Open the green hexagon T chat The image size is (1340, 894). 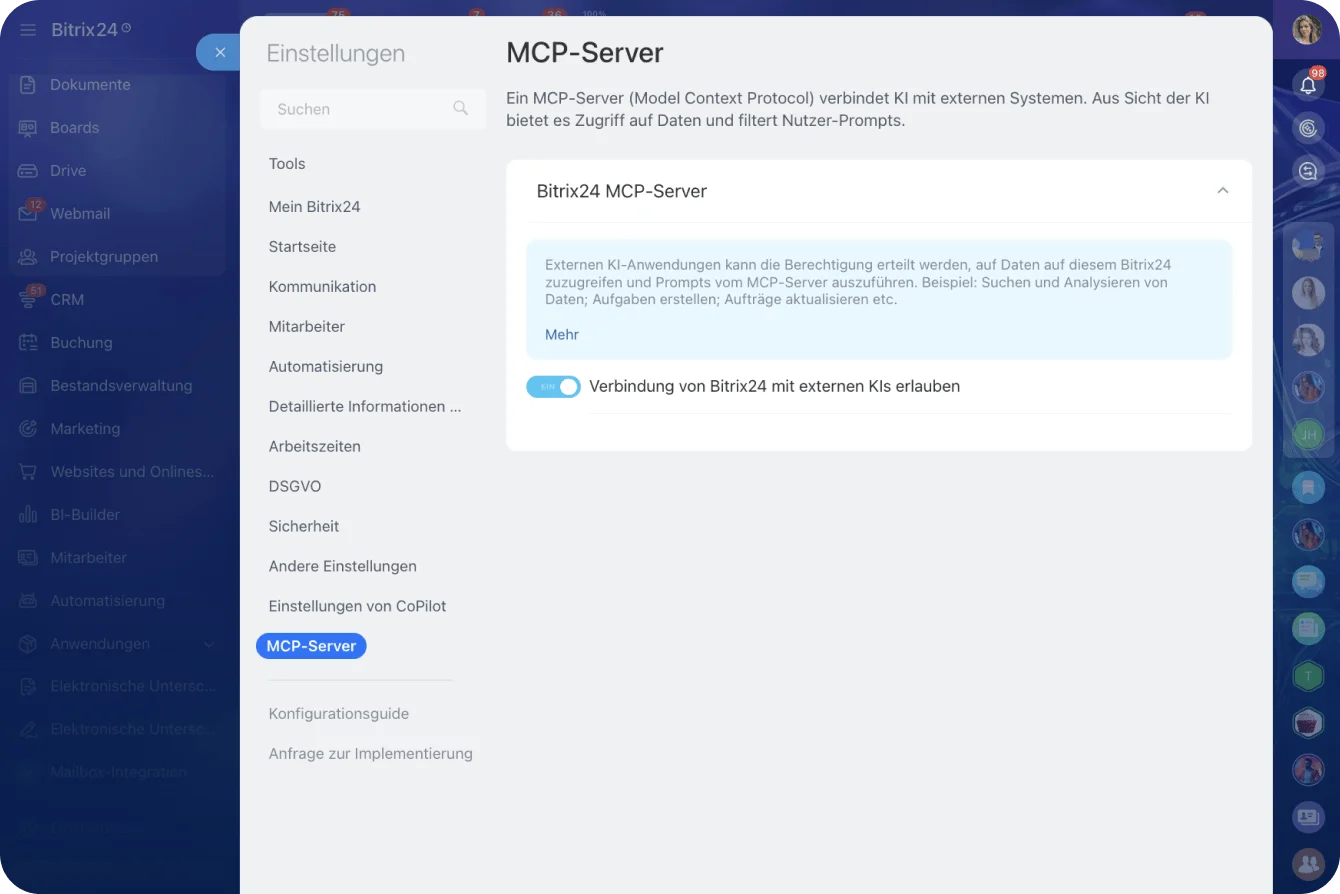pos(1308,677)
